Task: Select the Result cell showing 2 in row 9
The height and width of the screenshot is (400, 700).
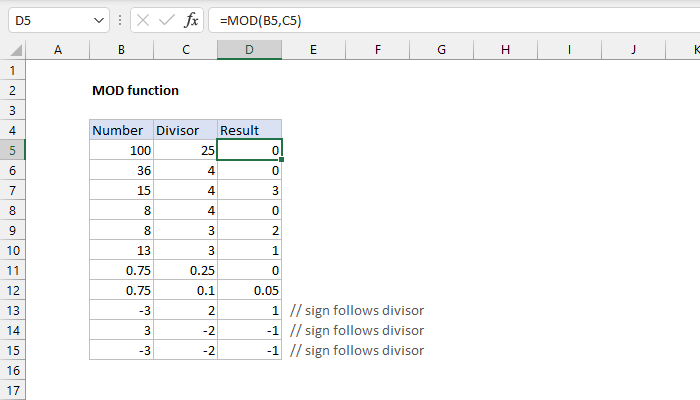Action: 250,230
